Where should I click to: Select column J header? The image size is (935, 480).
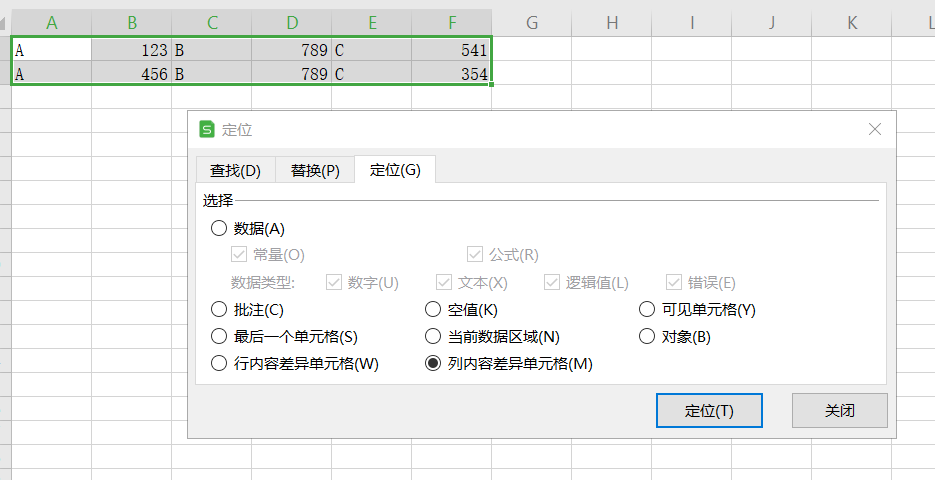772,23
